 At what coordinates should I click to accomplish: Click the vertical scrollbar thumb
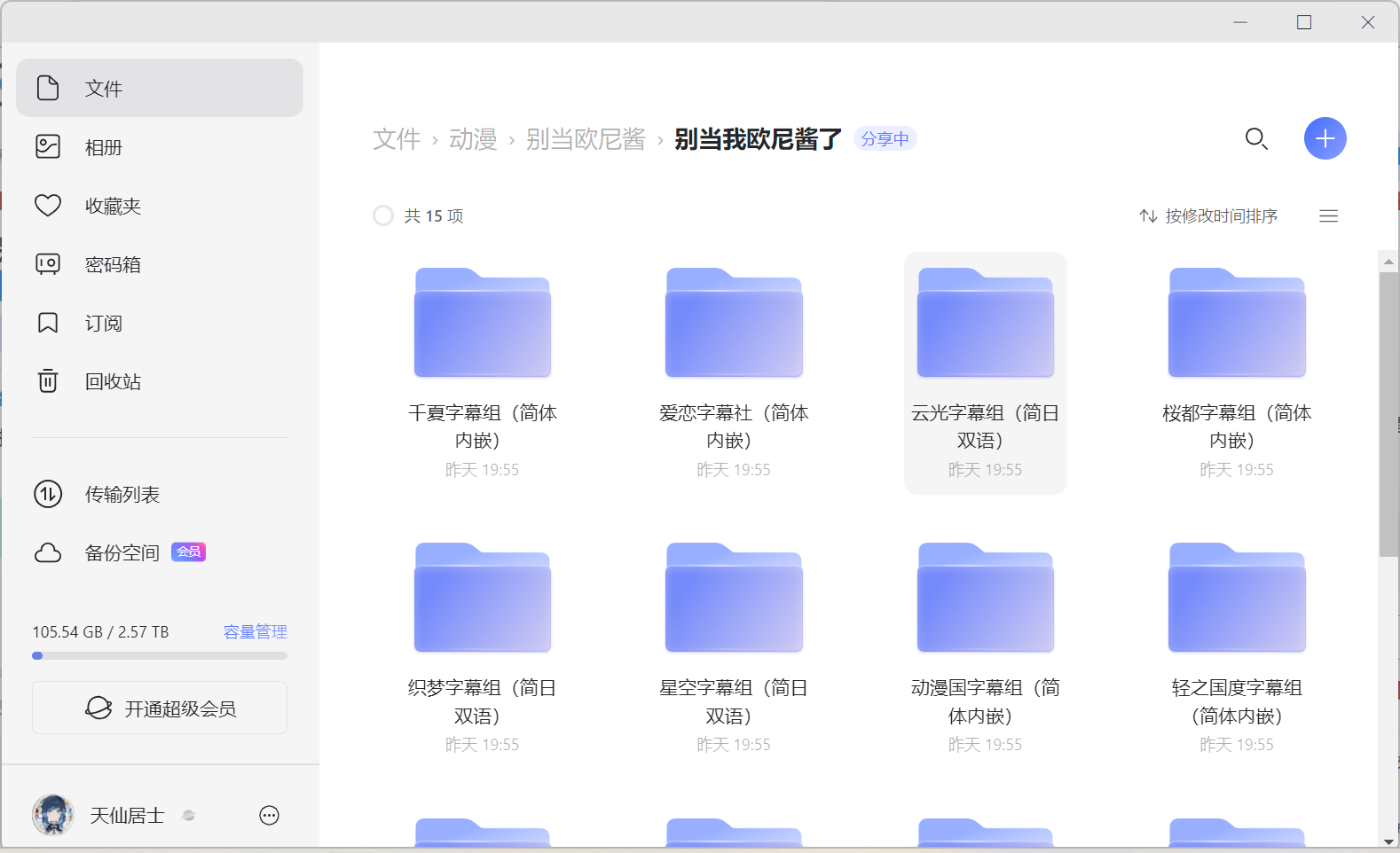[1388, 414]
